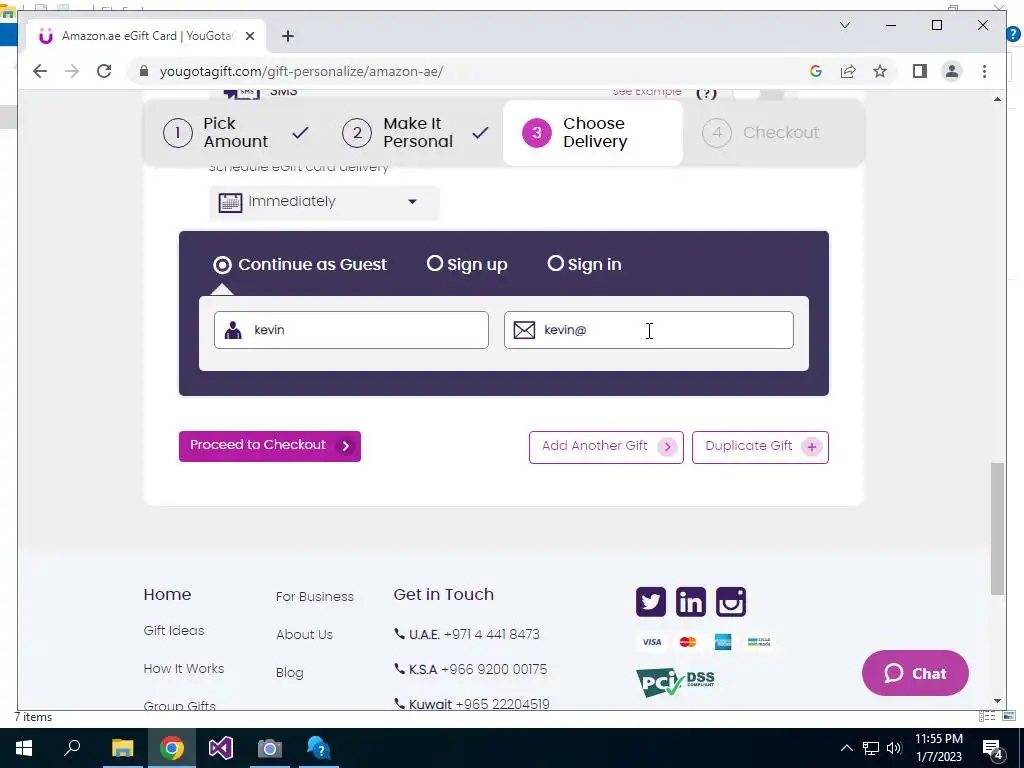Open the Share this page icon
Image resolution: width=1024 pixels, height=768 pixels.
pos(848,71)
